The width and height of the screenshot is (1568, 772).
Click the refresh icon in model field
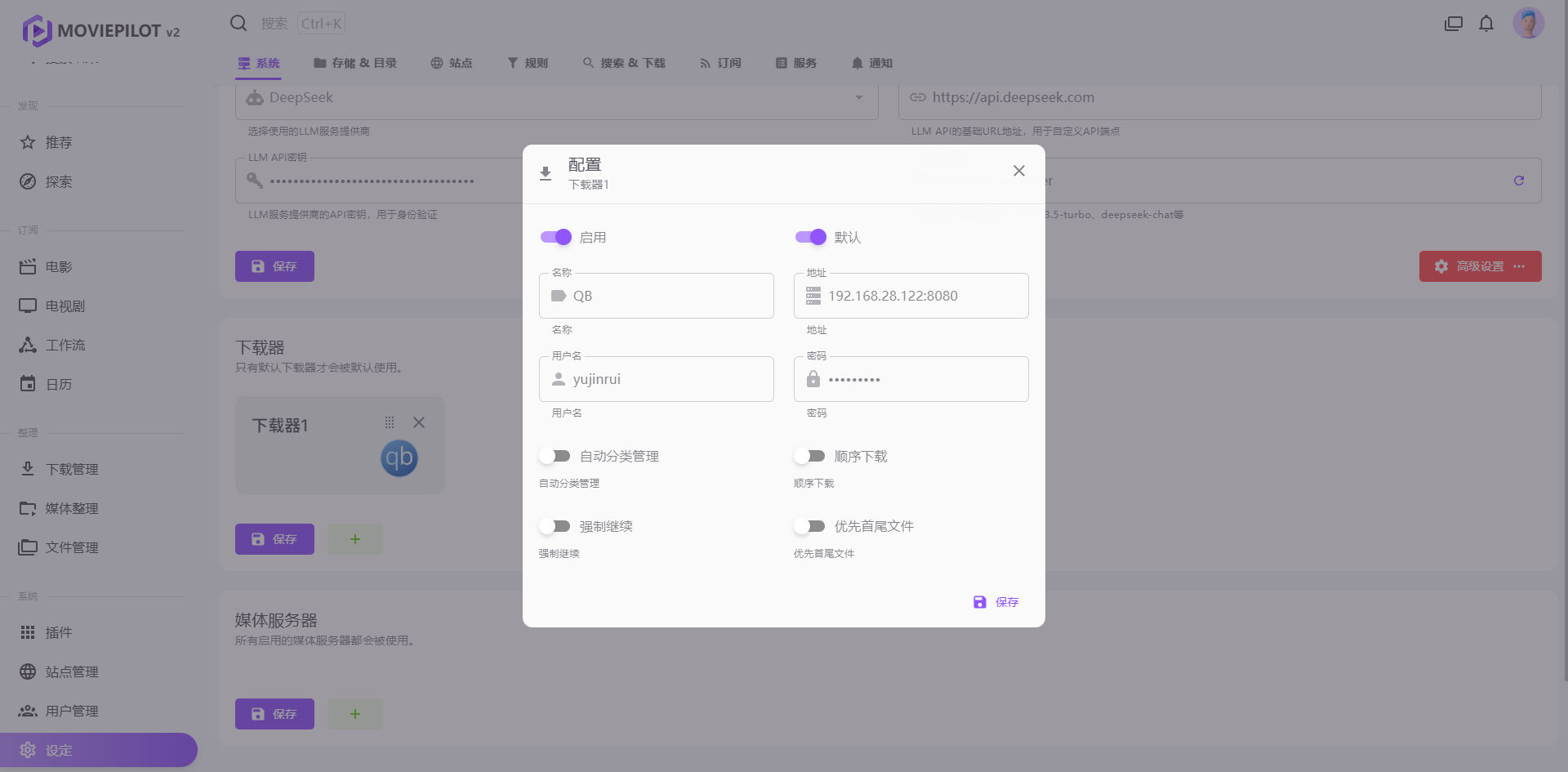(x=1518, y=181)
